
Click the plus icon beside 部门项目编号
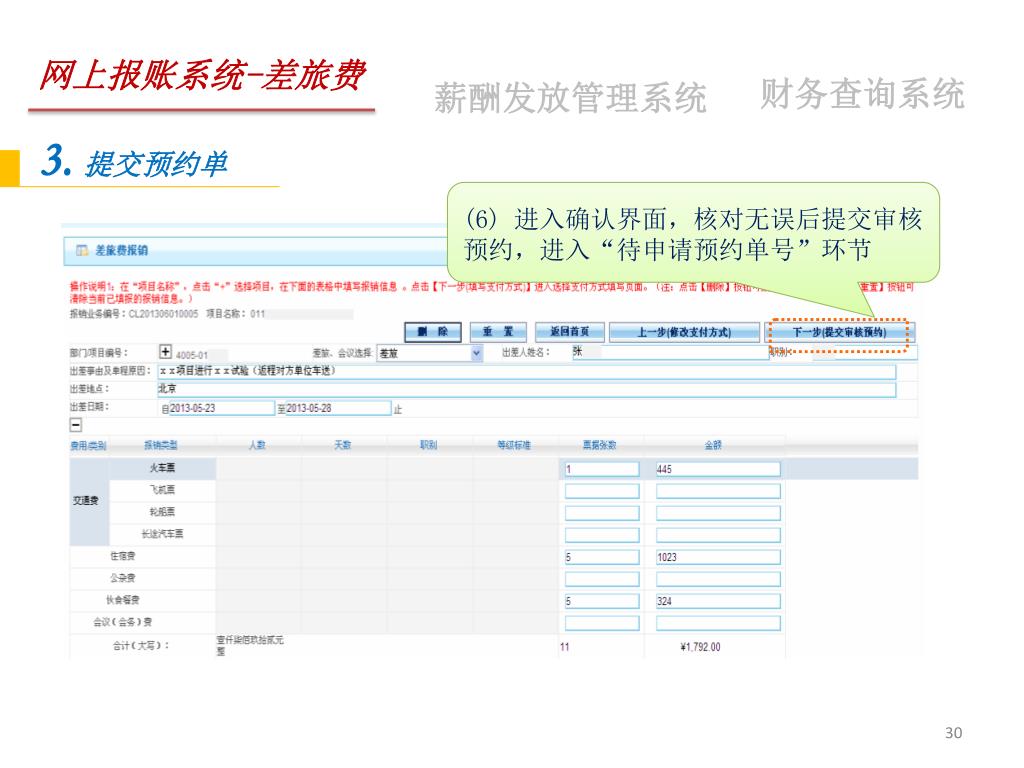pos(165,352)
